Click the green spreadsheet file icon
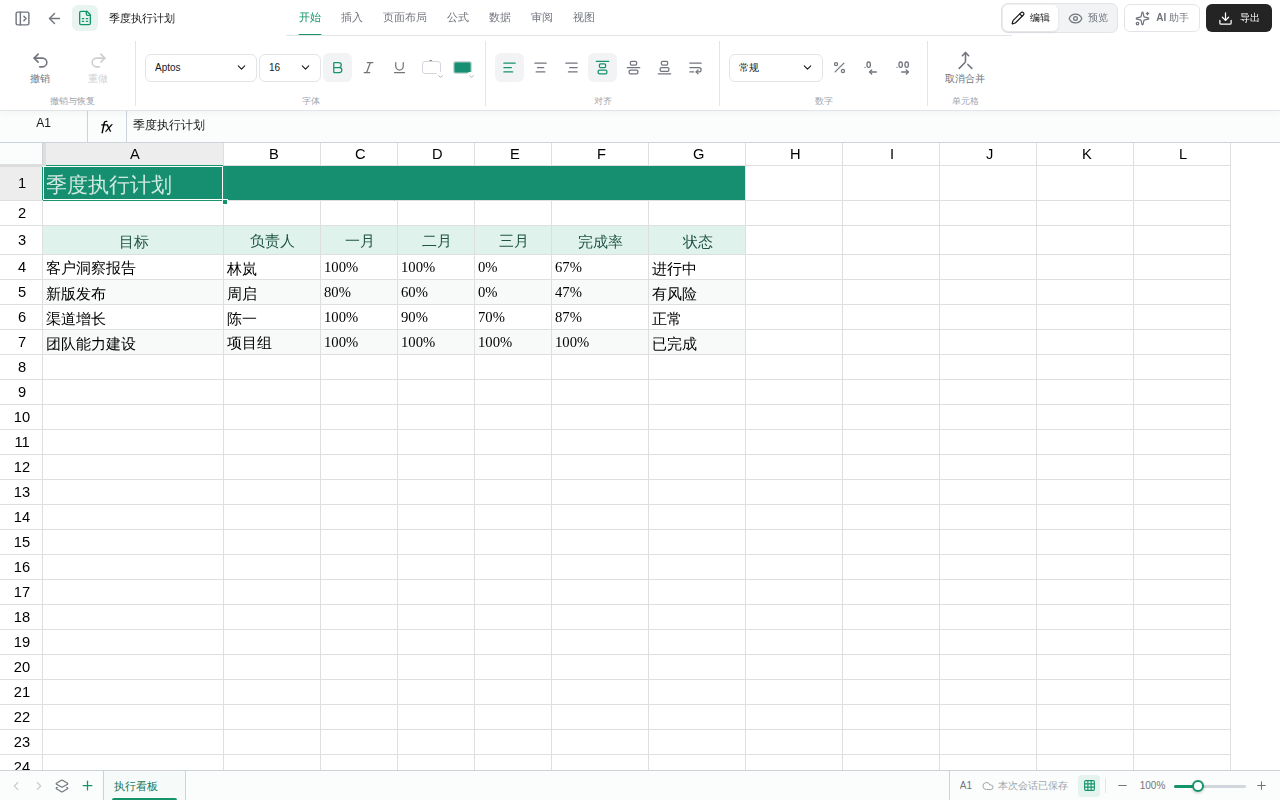Viewport: 1280px width, 800px height. [85, 18]
